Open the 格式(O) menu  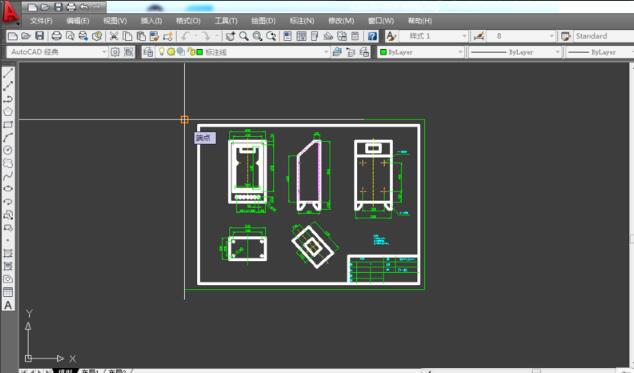click(x=188, y=21)
